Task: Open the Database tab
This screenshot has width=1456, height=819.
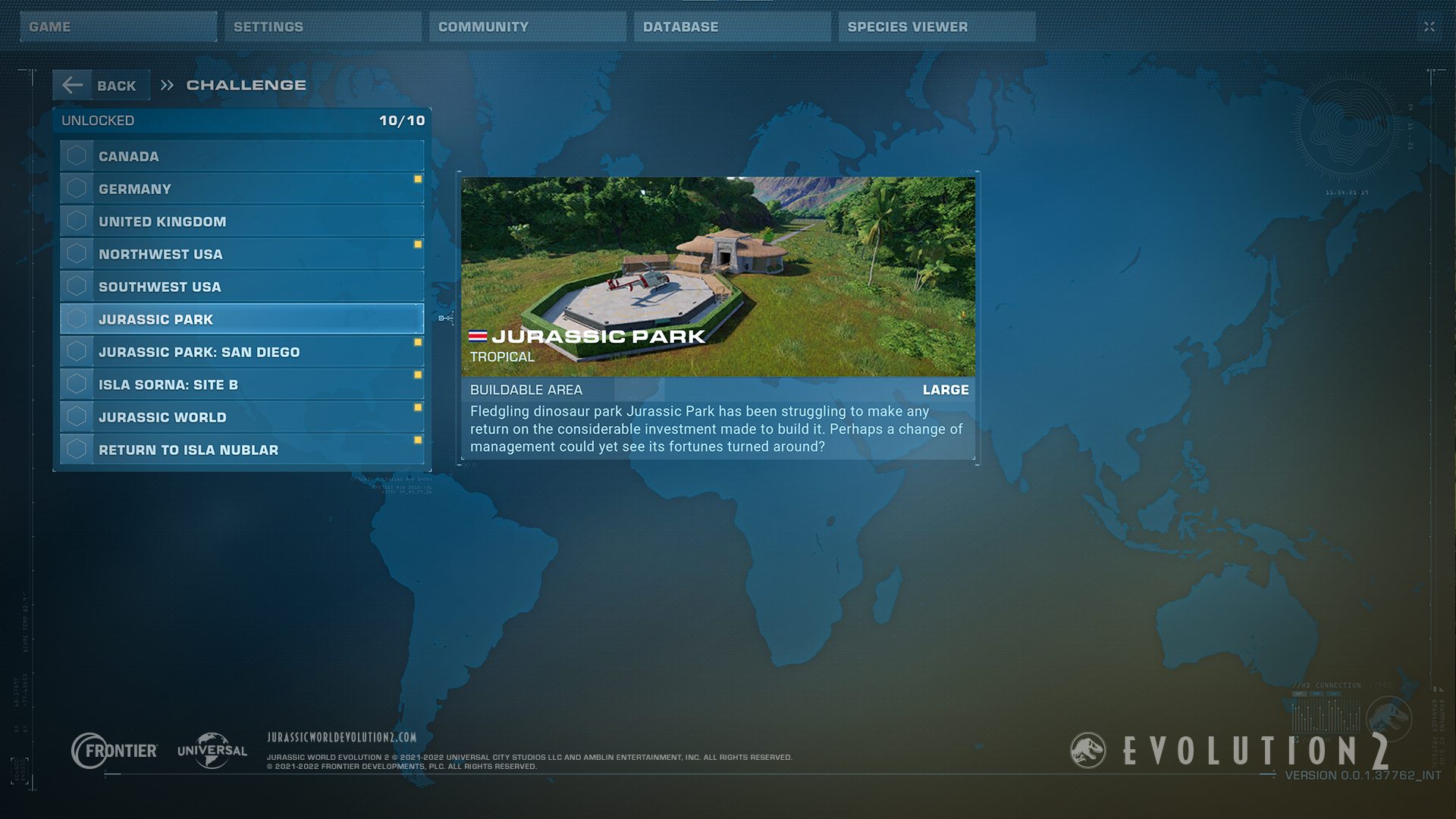Action: pos(733,27)
